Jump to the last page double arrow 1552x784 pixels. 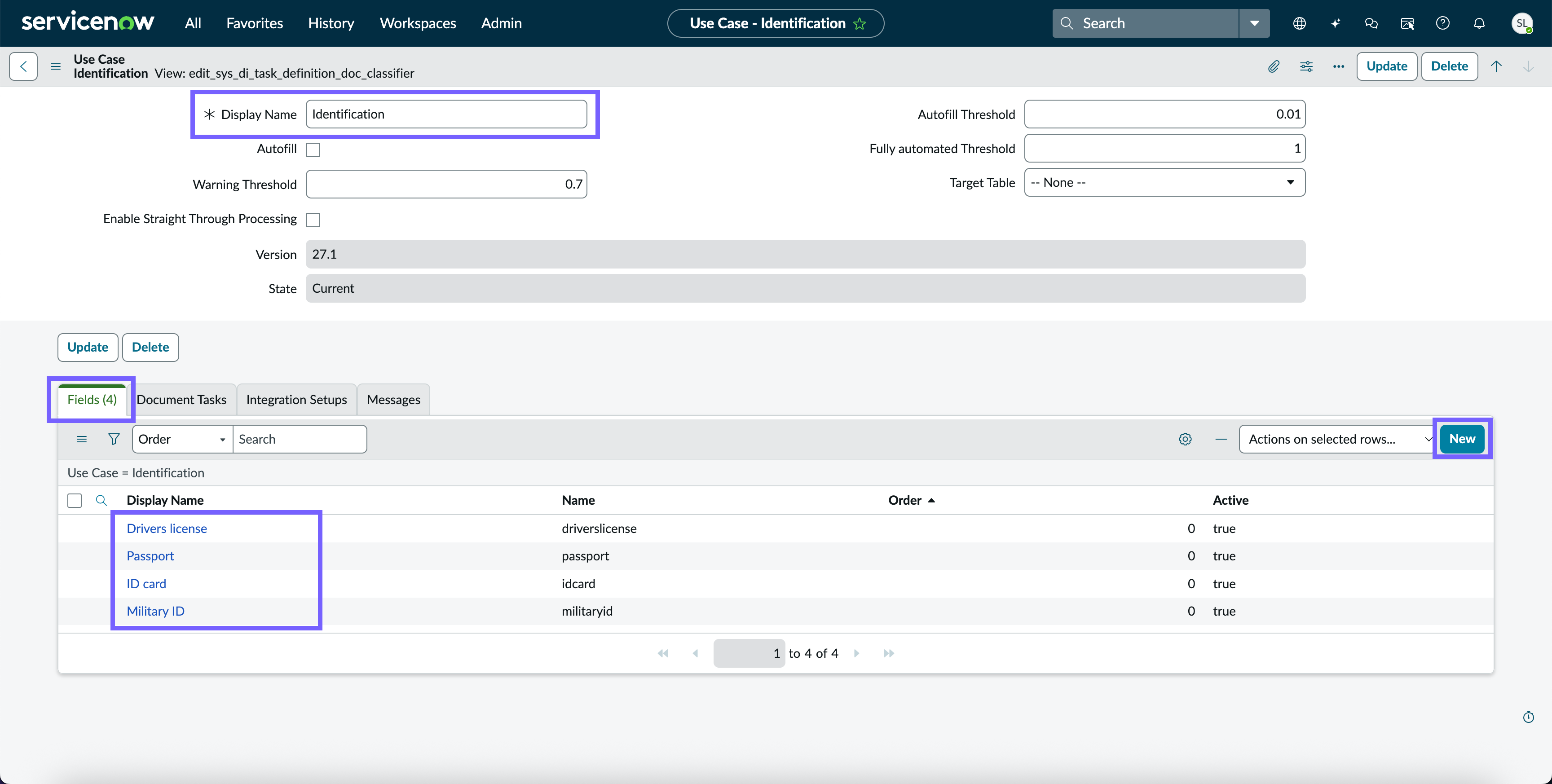coord(889,653)
